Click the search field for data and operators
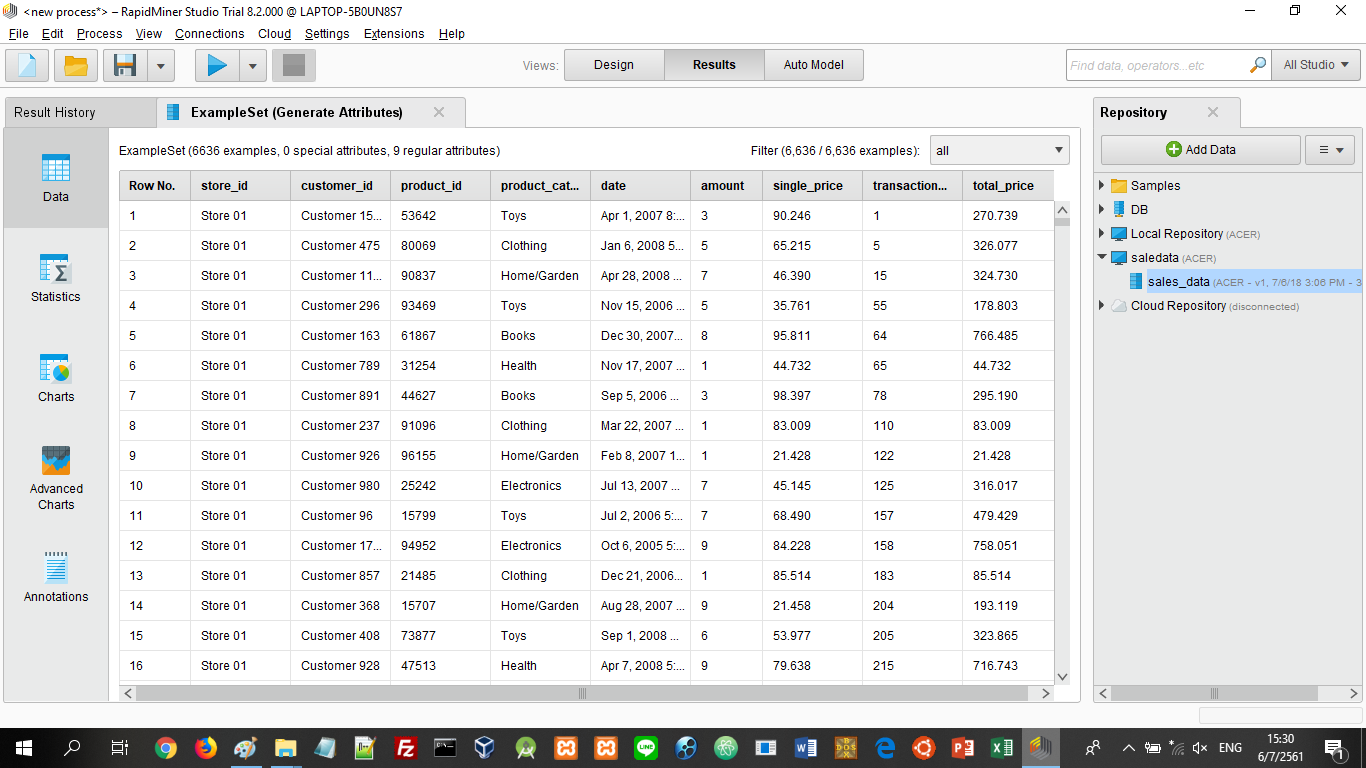Screen dimensions: 1366x768 point(1156,65)
